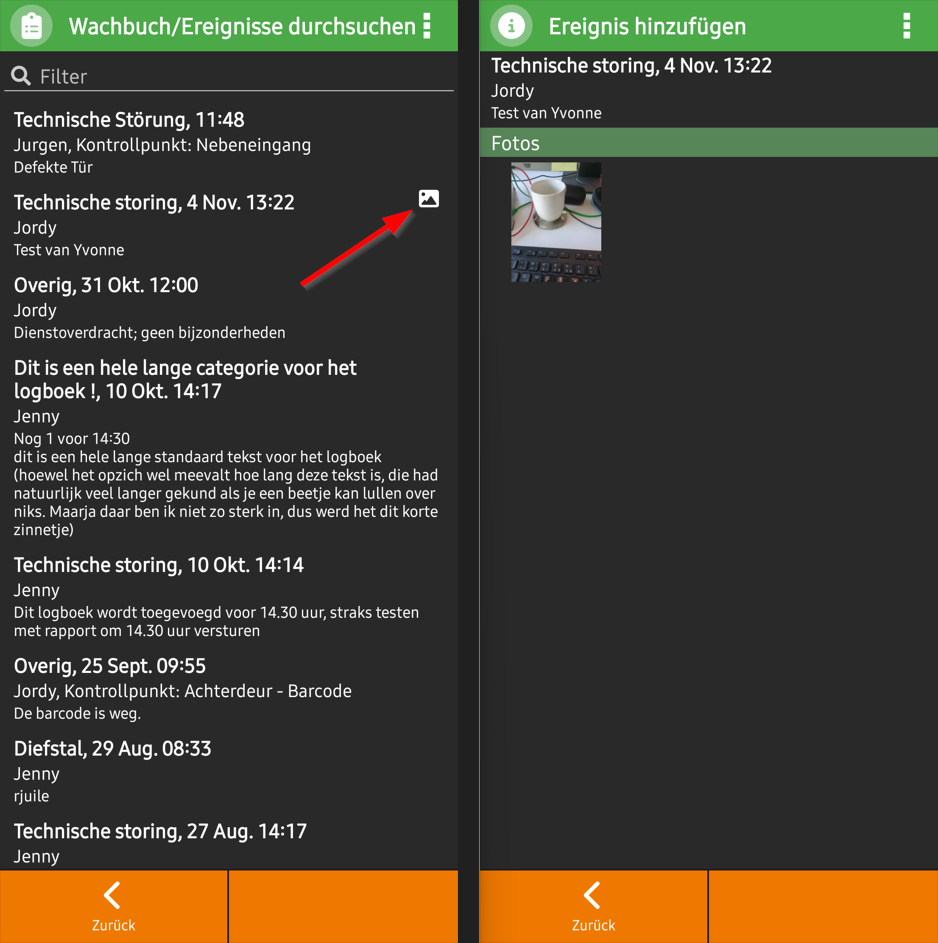Click 'Technische storing, 4 Nov. 13:22' detail heading
The image size is (938, 943).
click(631, 66)
